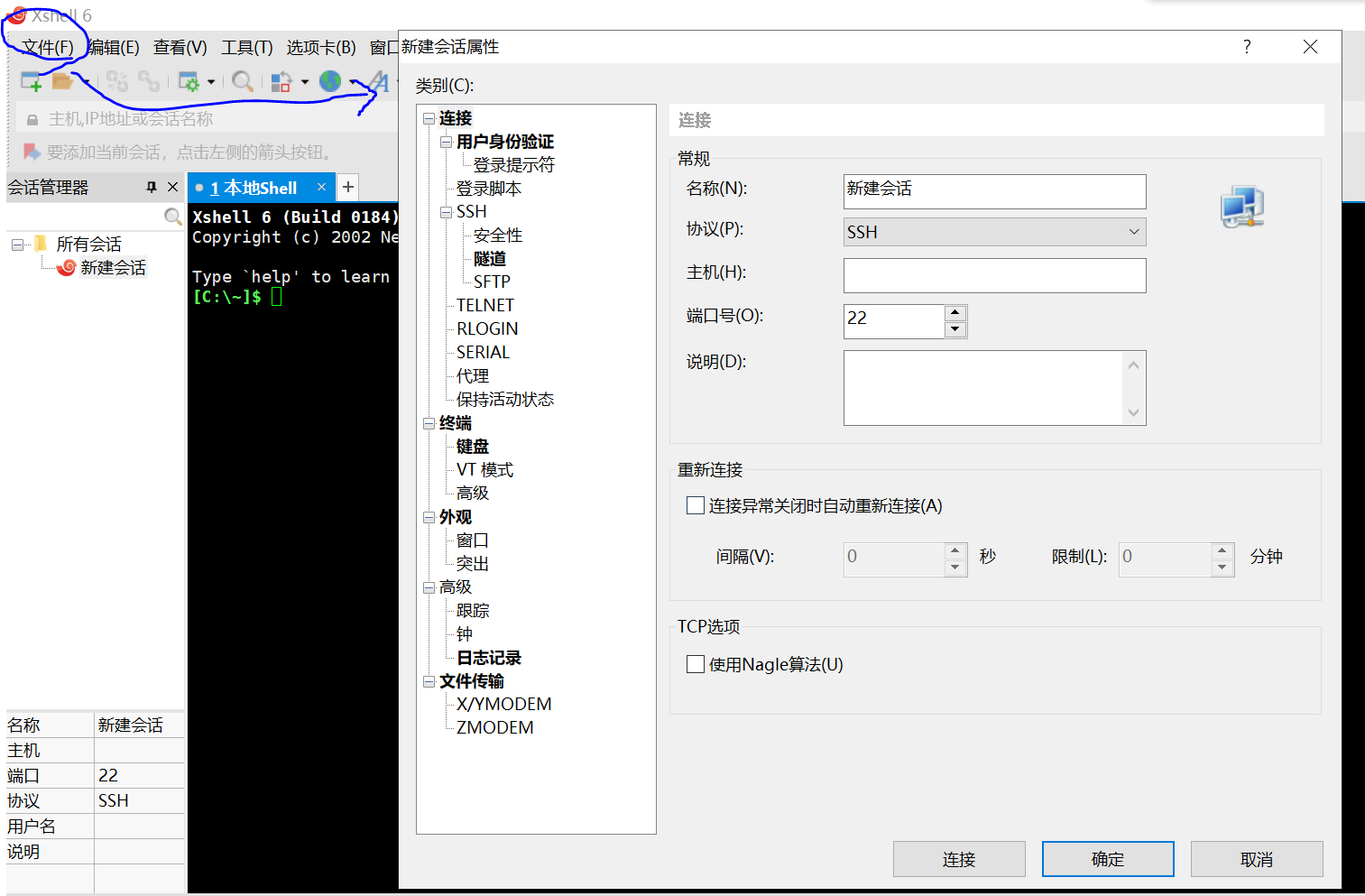
Task: Click the port number up stepper arrow
Action: (x=955, y=313)
